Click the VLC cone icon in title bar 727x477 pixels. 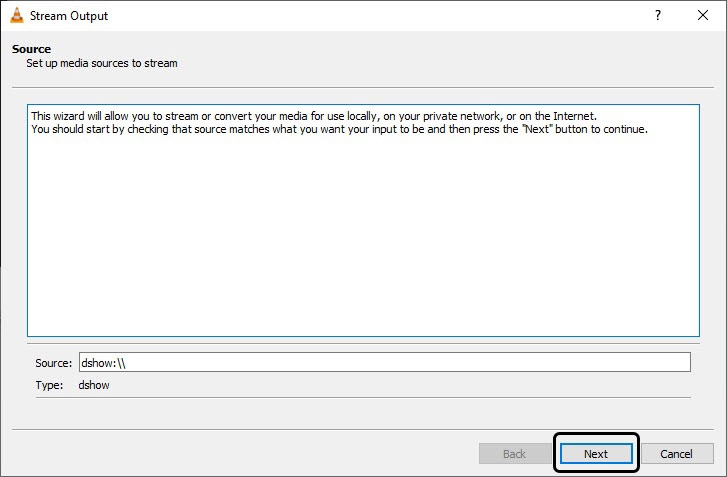click(16, 16)
